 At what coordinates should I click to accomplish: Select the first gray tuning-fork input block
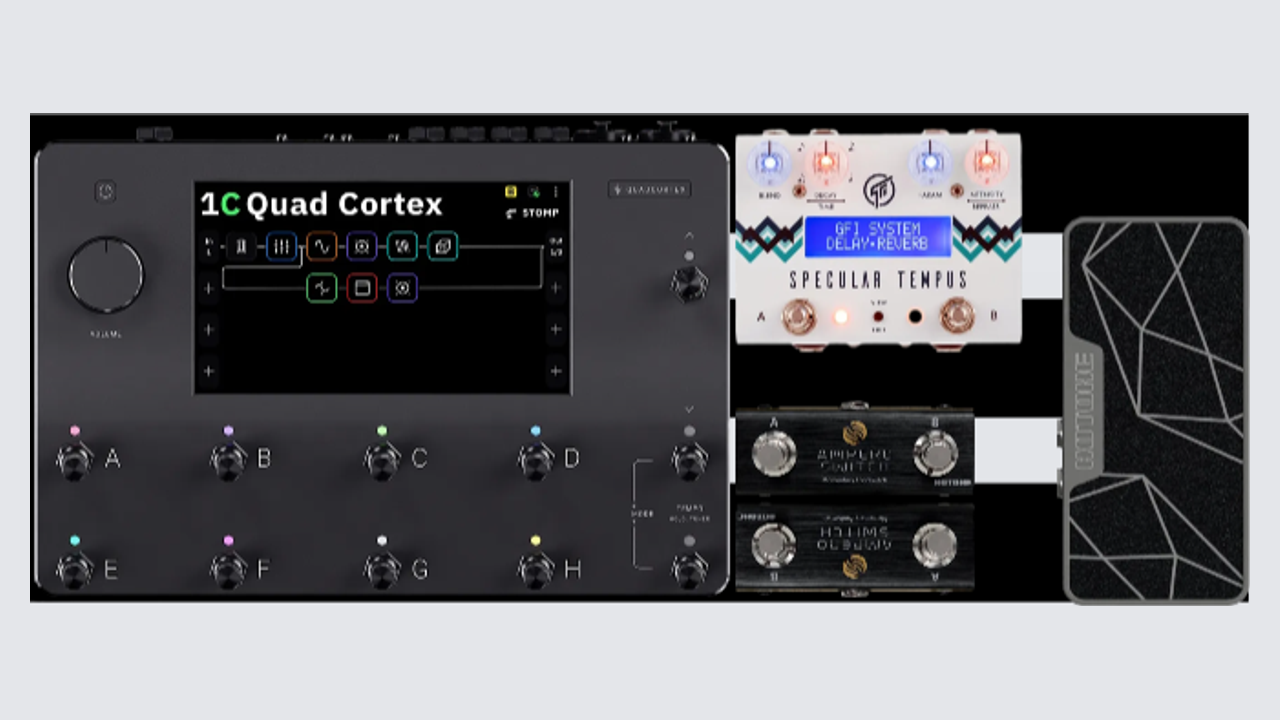[241, 246]
